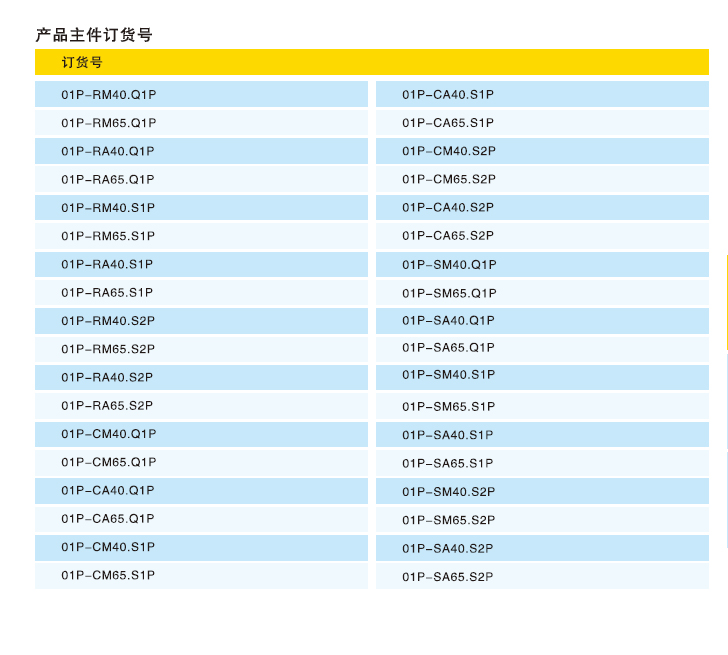Choose order number 01P-RA65.S1P
Viewport: 728px width, 655px height.
107,292
